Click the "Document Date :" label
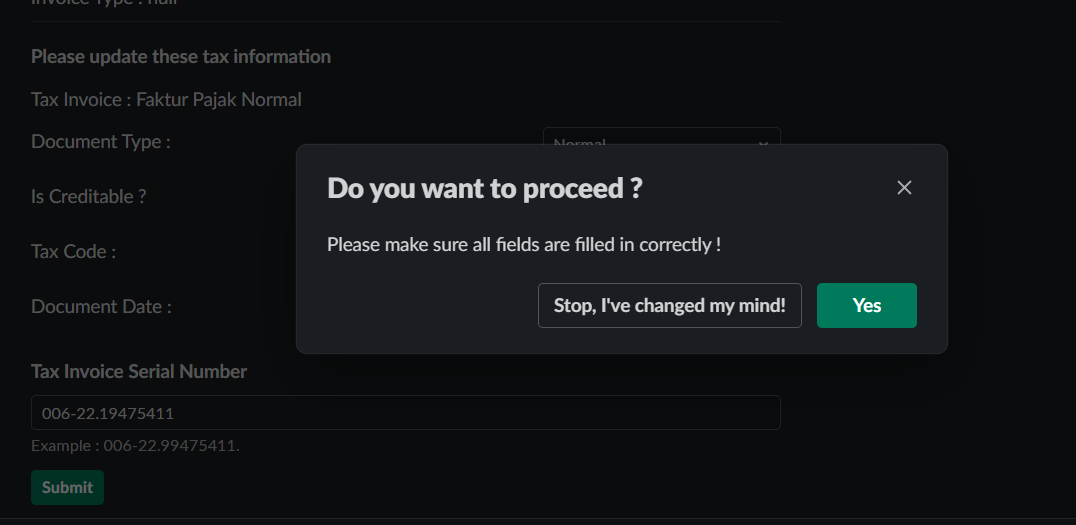The height and width of the screenshot is (525, 1076). click(x=101, y=307)
